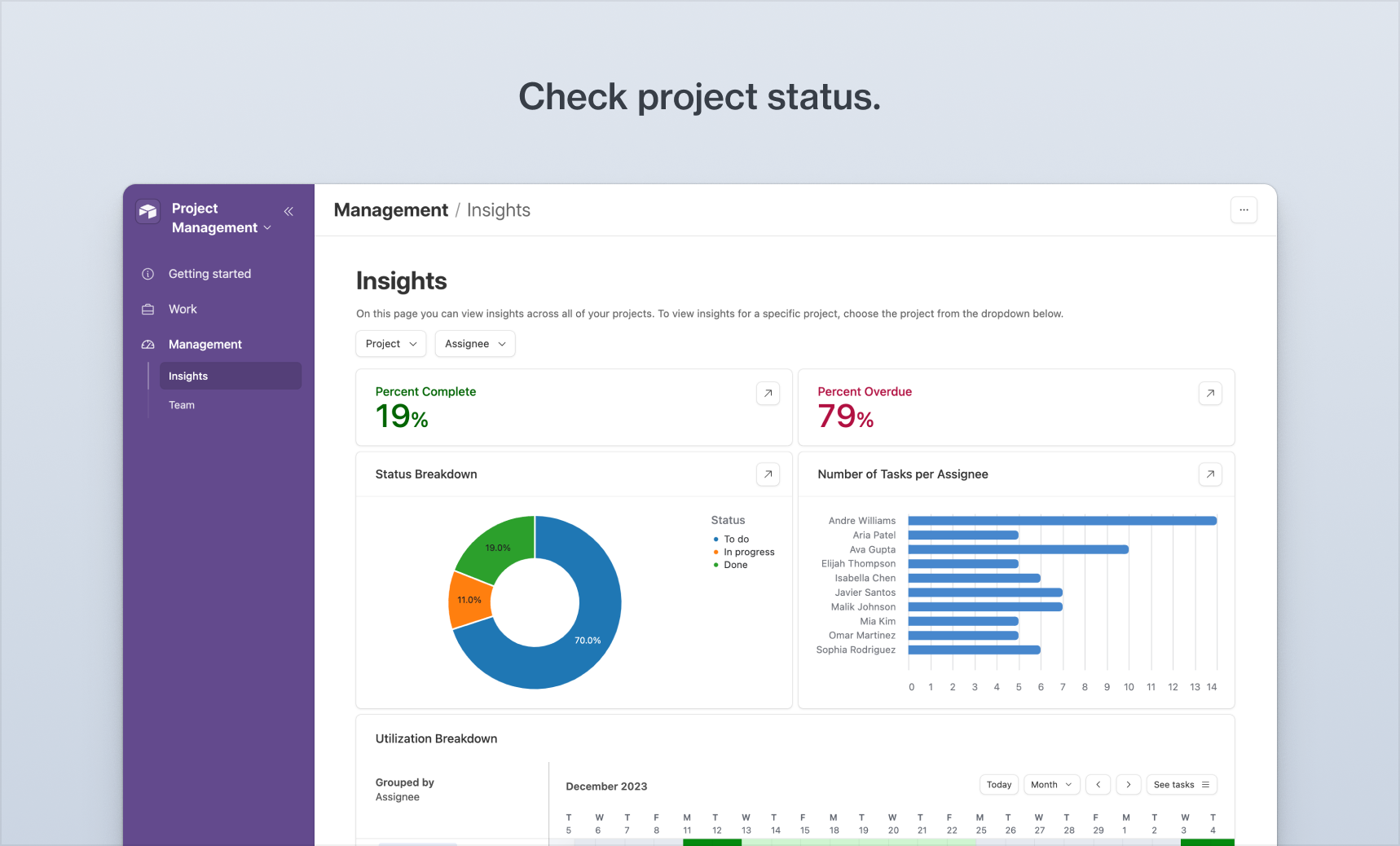
Task: Click the Project Management app logo
Action: (147, 212)
